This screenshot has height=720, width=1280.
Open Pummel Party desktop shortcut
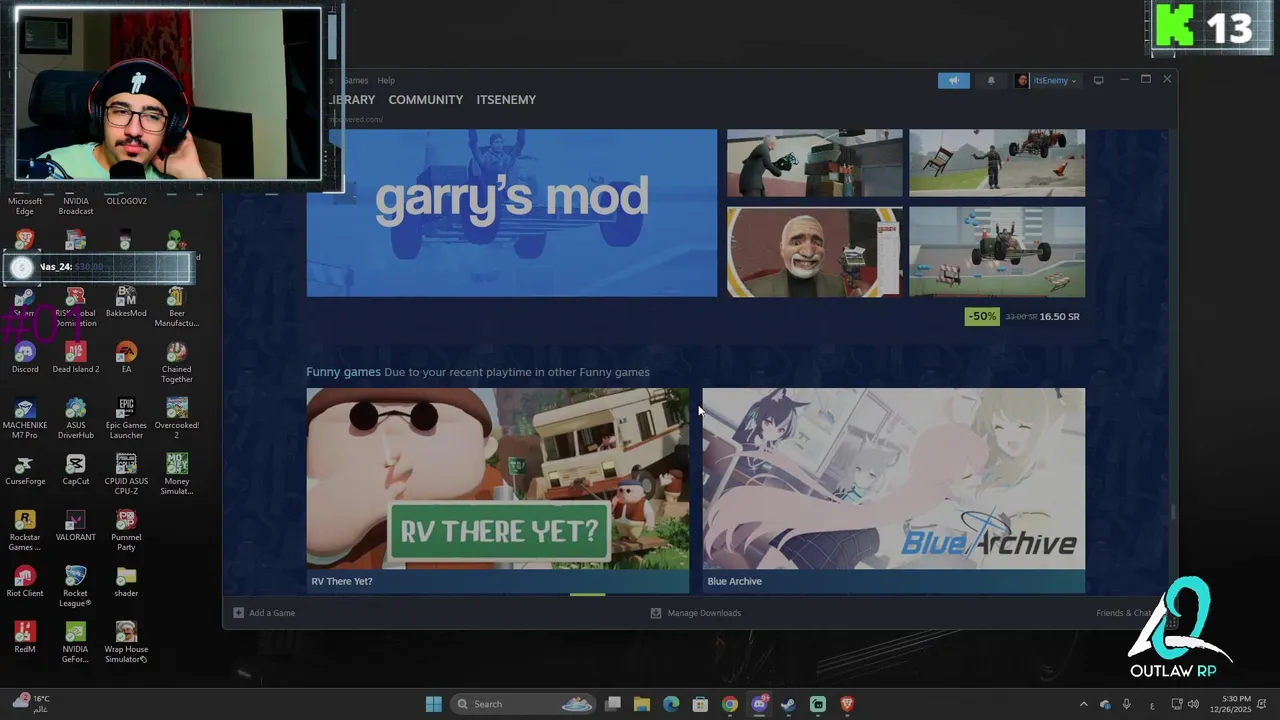[x=126, y=530]
